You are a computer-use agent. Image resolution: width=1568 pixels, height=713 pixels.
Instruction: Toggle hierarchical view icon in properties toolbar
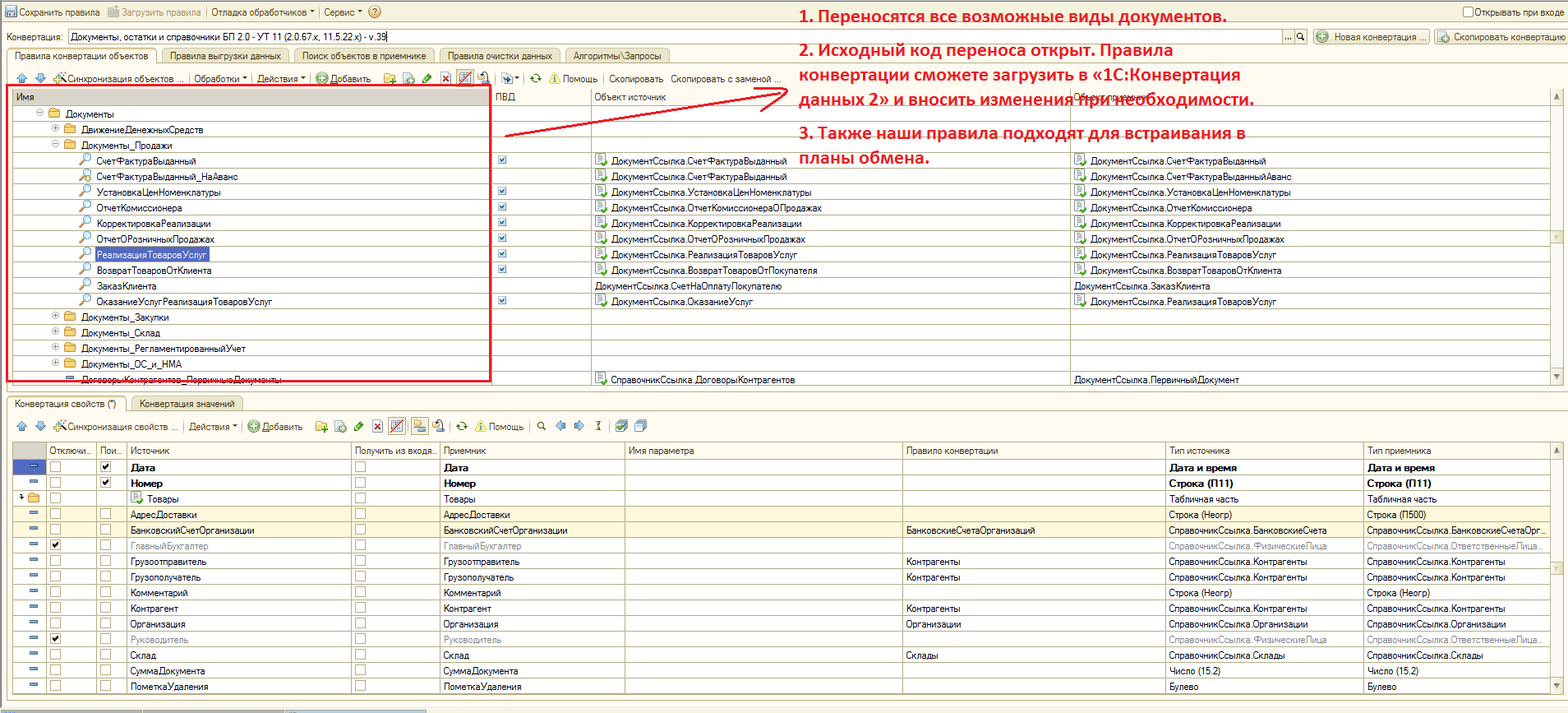419,426
